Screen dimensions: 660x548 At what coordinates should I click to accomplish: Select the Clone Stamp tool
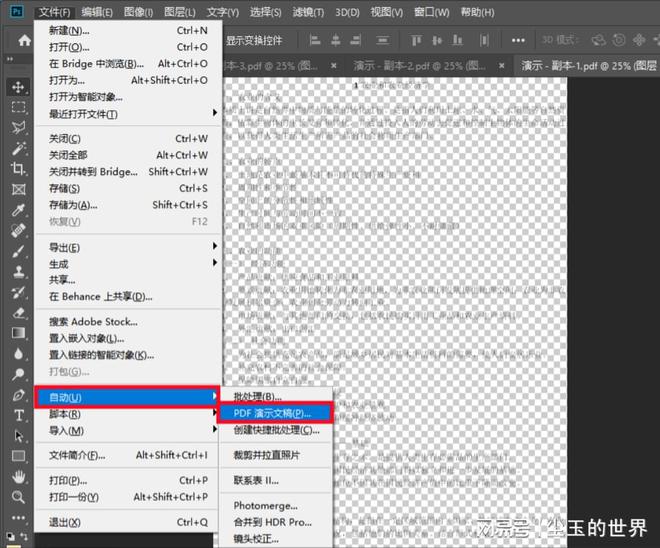(x=18, y=271)
